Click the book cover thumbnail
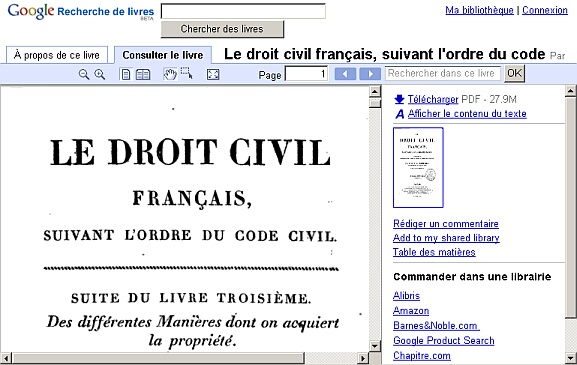The image size is (577, 365). coord(418,167)
